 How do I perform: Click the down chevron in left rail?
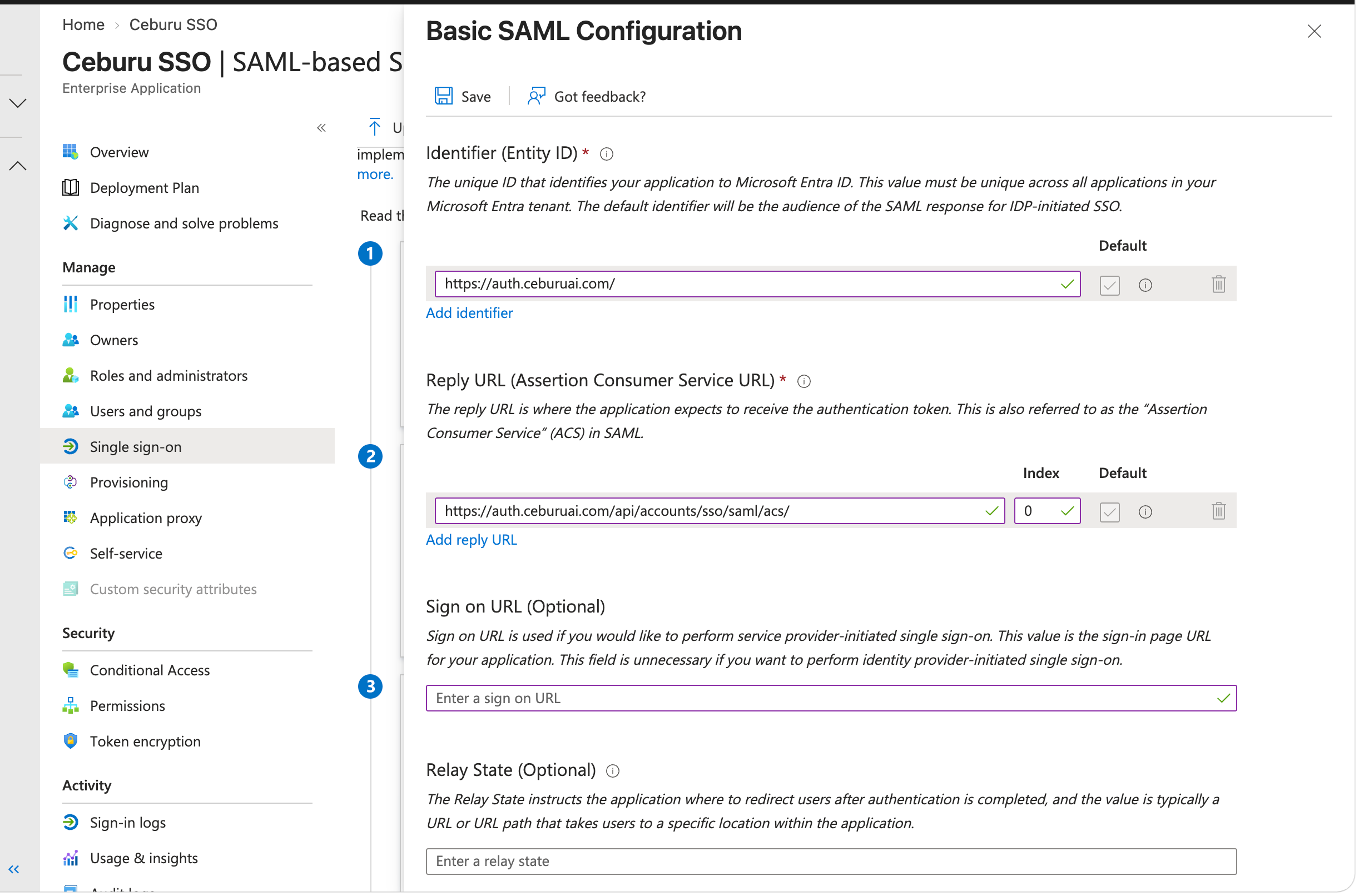18,103
